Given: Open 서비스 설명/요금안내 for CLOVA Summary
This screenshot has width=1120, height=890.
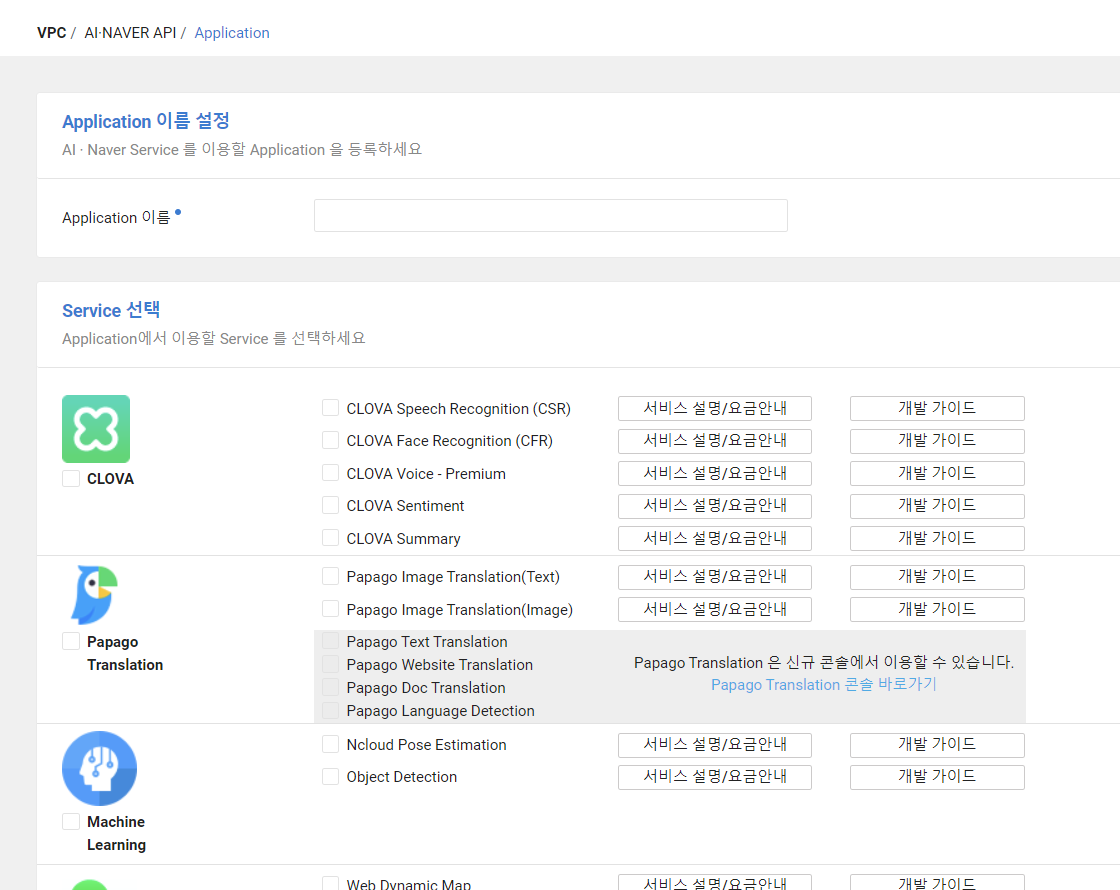Looking at the screenshot, I should pos(715,539).
